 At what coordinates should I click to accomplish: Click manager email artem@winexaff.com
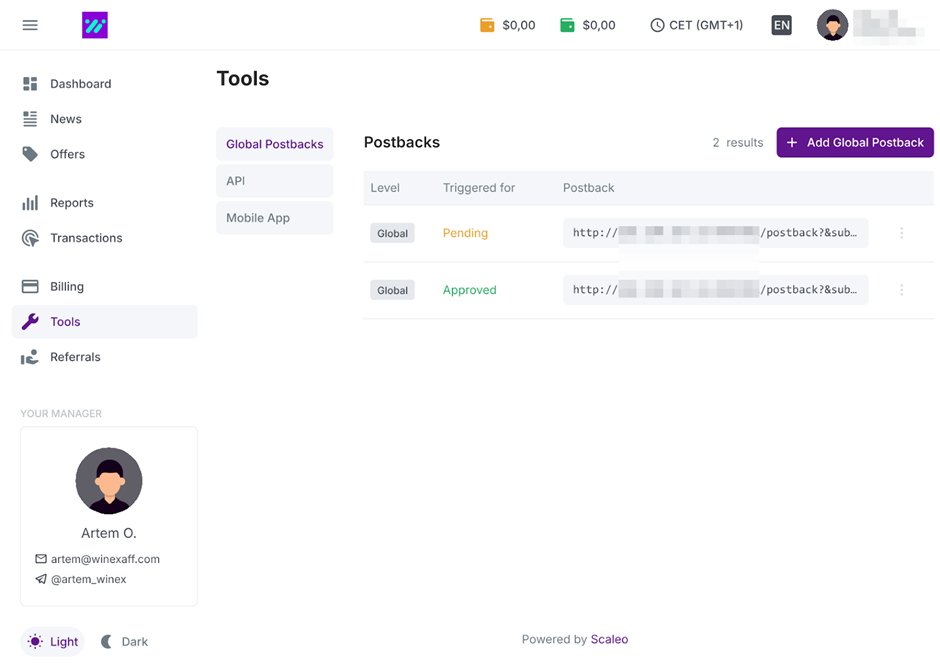(x=105, y=559)
